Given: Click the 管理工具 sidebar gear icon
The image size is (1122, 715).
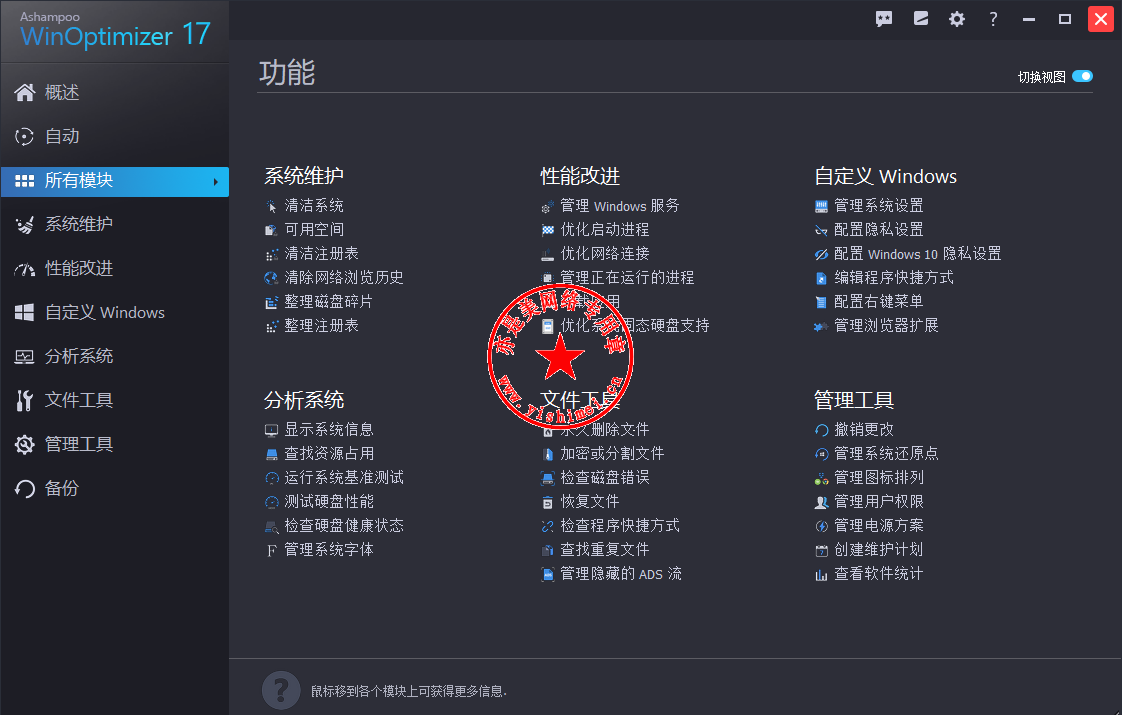Looking at the screenshot, I should pos(24,444).
